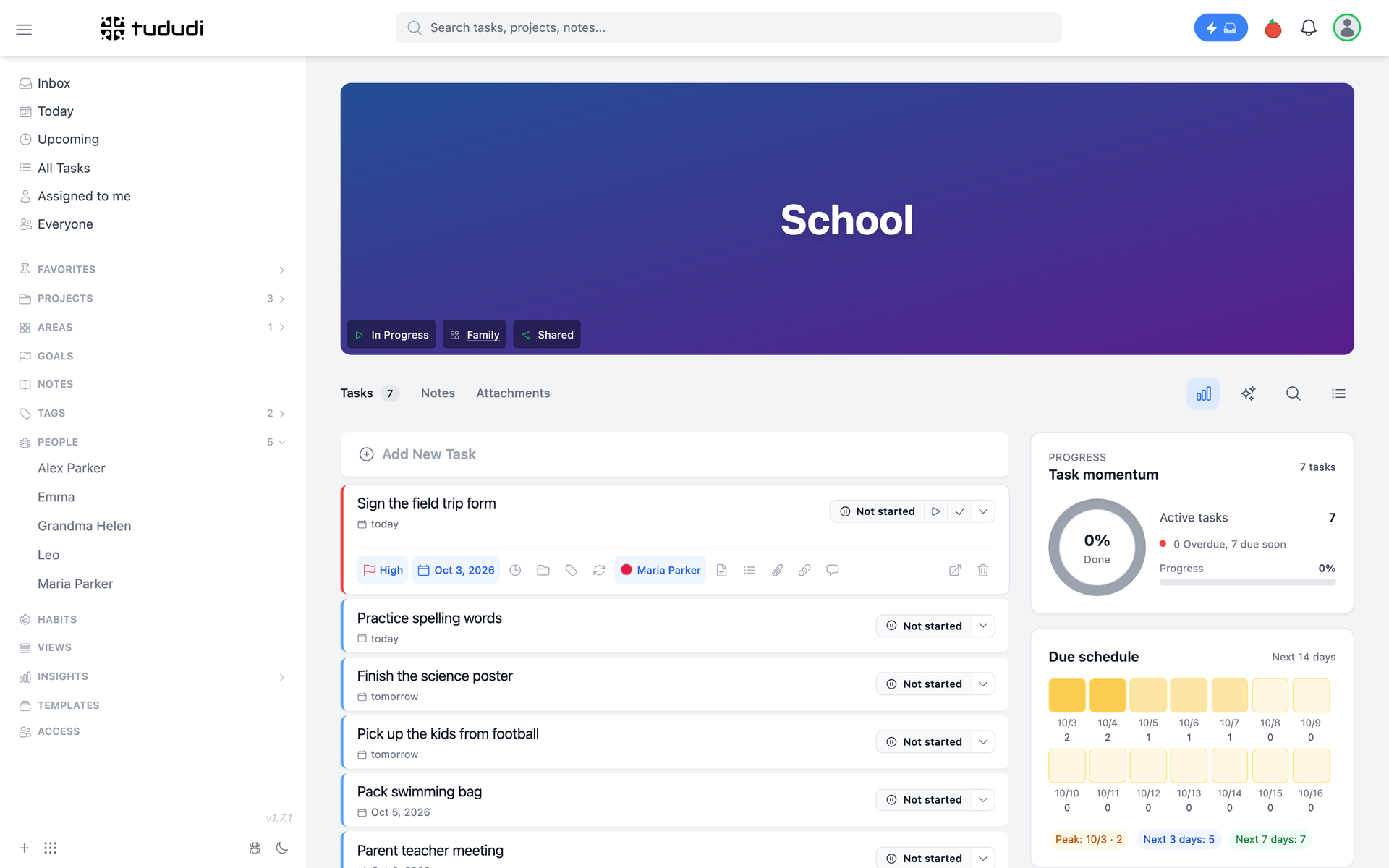Screen dimensions: 1389x868
Task: Click the In Progress status badge
Action: pyautogui.click(x=391, y=334)
